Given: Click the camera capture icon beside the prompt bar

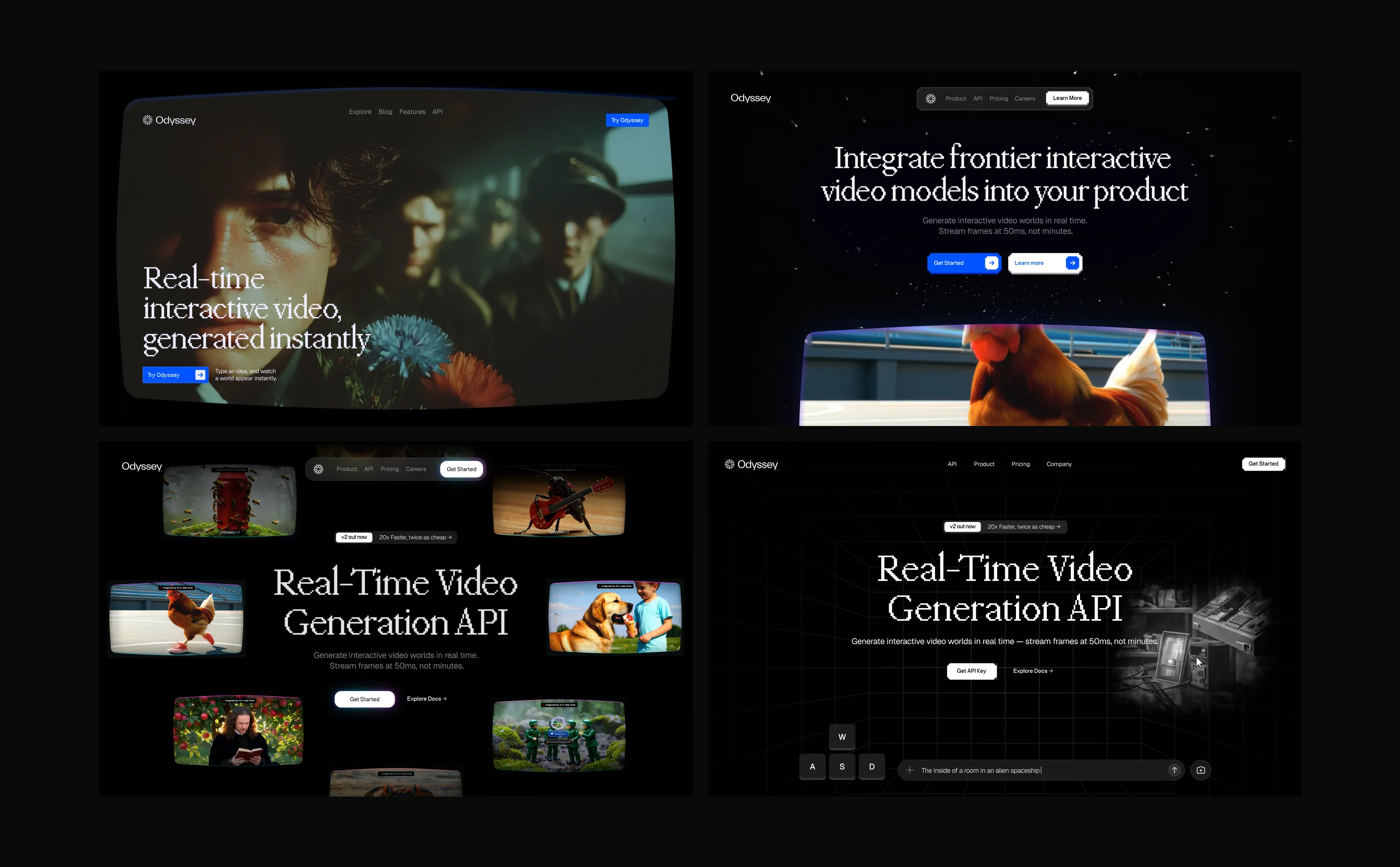Looking at the screenshot, I should click(1201, 770).
